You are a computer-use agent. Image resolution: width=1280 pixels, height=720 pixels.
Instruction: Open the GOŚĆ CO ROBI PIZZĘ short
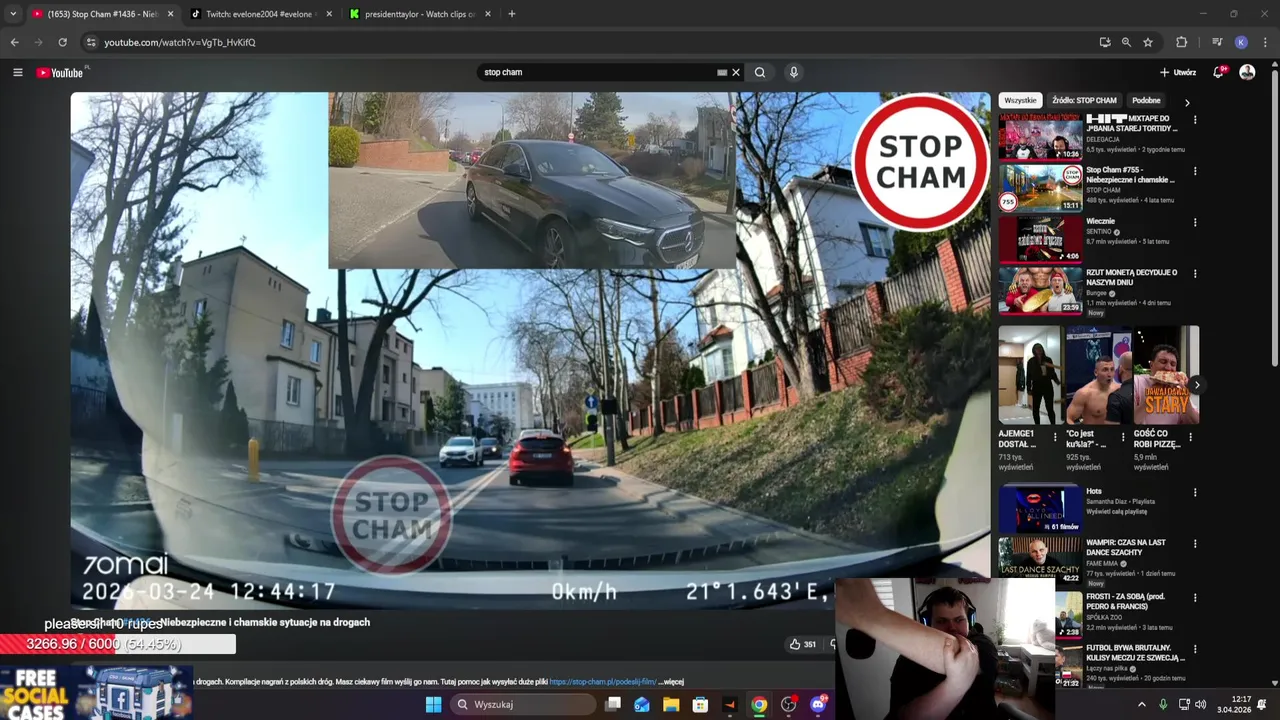1166,375
